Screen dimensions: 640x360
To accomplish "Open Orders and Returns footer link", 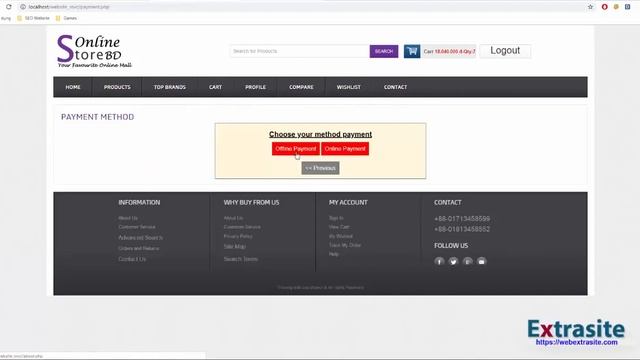I will [x=139, y=248].
